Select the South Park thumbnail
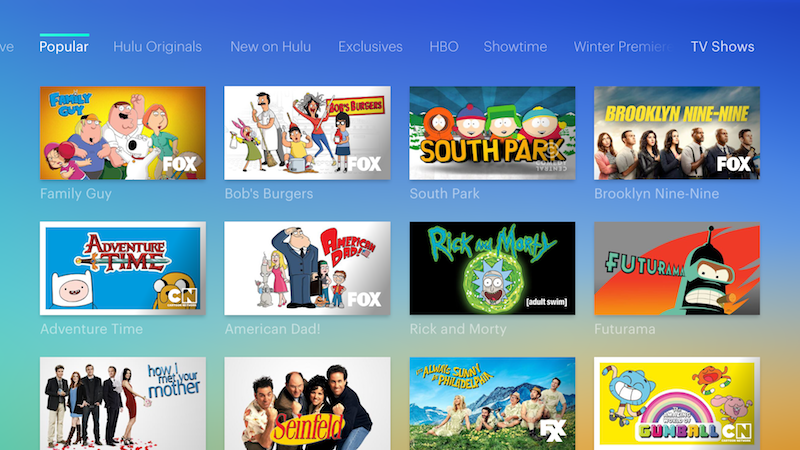This screenshot has width=800, height=450. tap(492, 133)
